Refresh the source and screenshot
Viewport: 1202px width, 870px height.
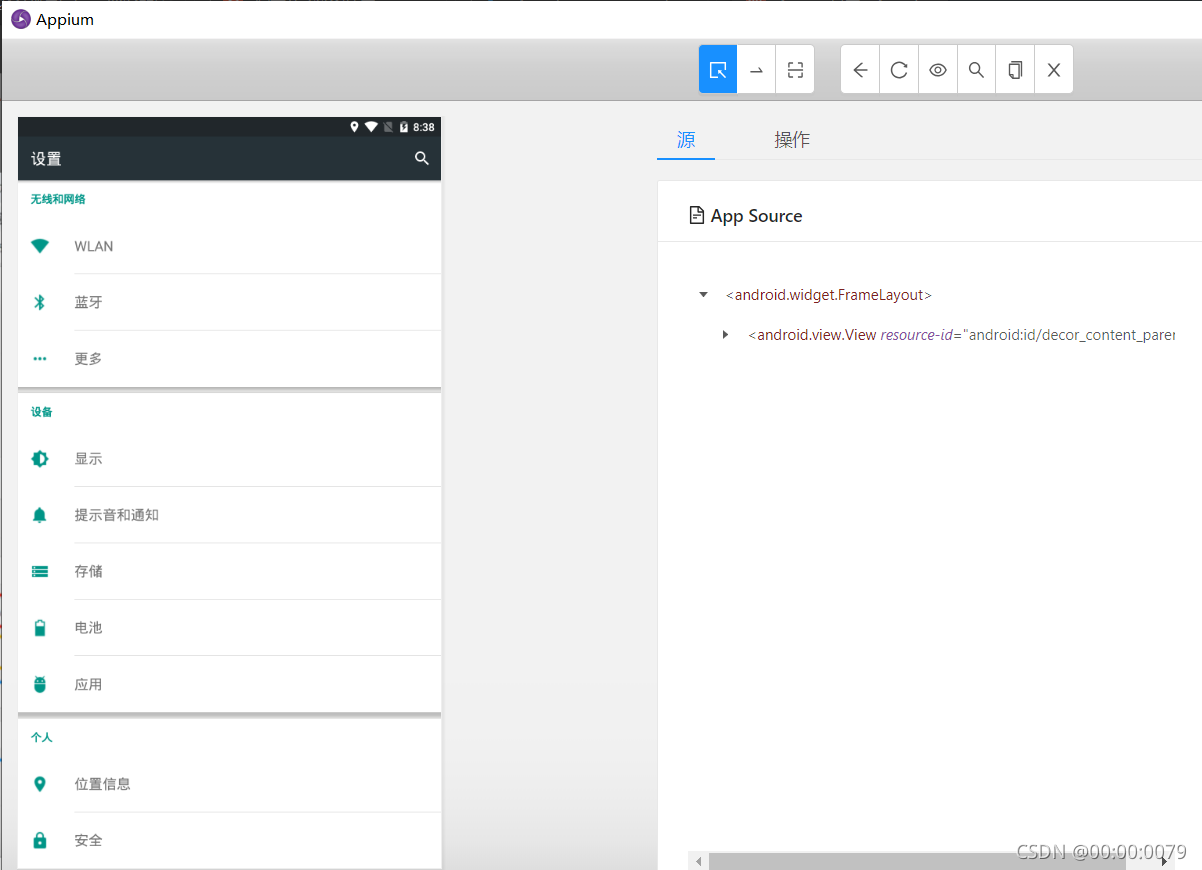point(899,69)
